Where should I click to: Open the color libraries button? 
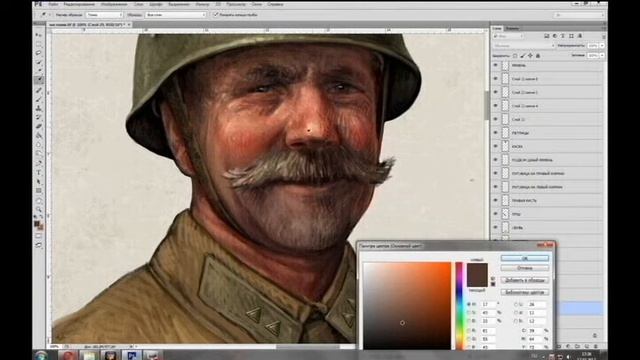pos(524,292)
